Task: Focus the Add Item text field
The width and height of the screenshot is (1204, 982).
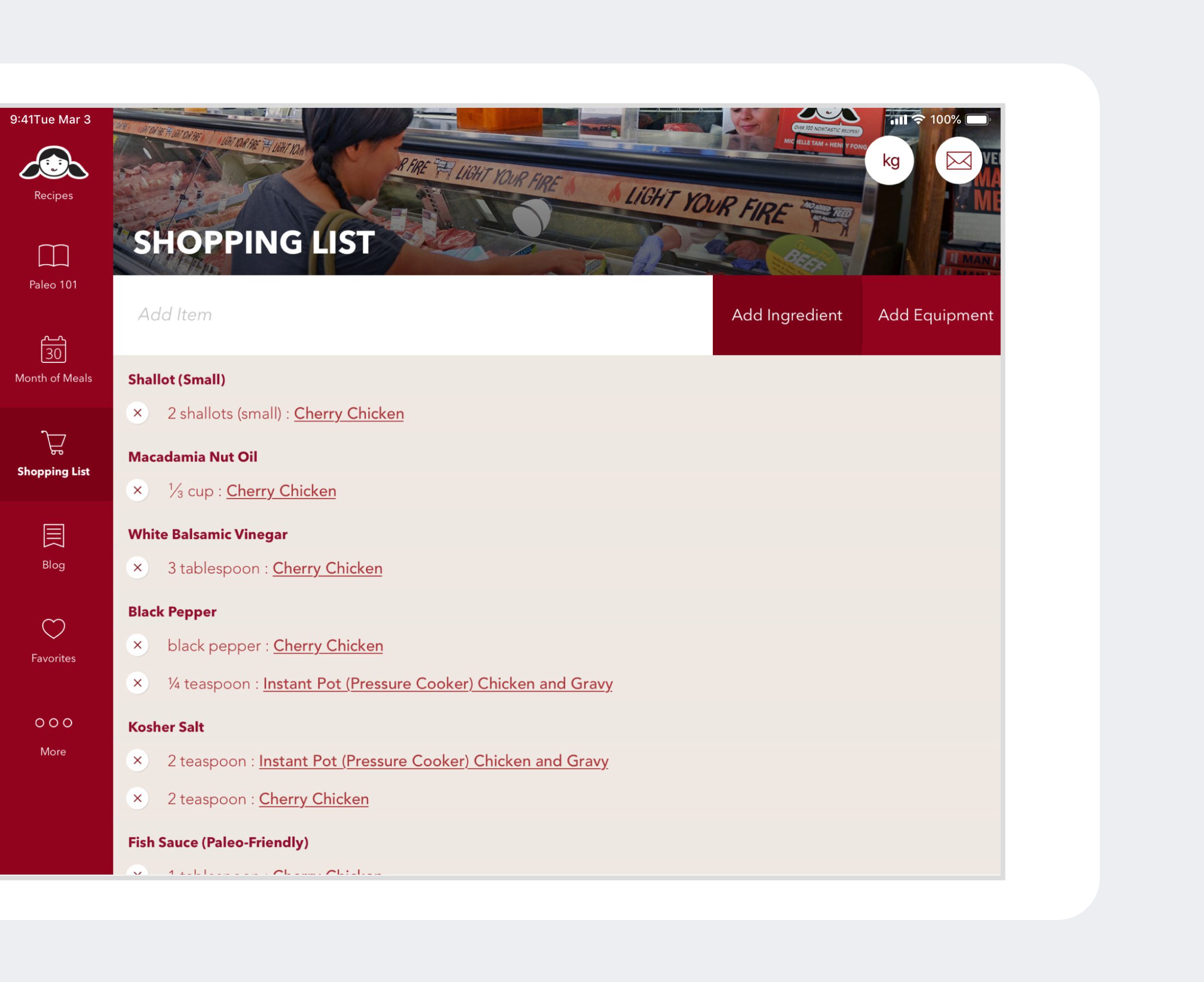Action: point(413,315)
